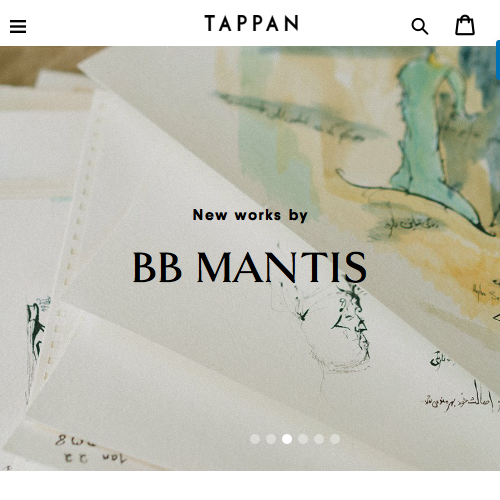500x500 pixels.
Task: Select the active third carousel dot
Action: pos(287,439)
